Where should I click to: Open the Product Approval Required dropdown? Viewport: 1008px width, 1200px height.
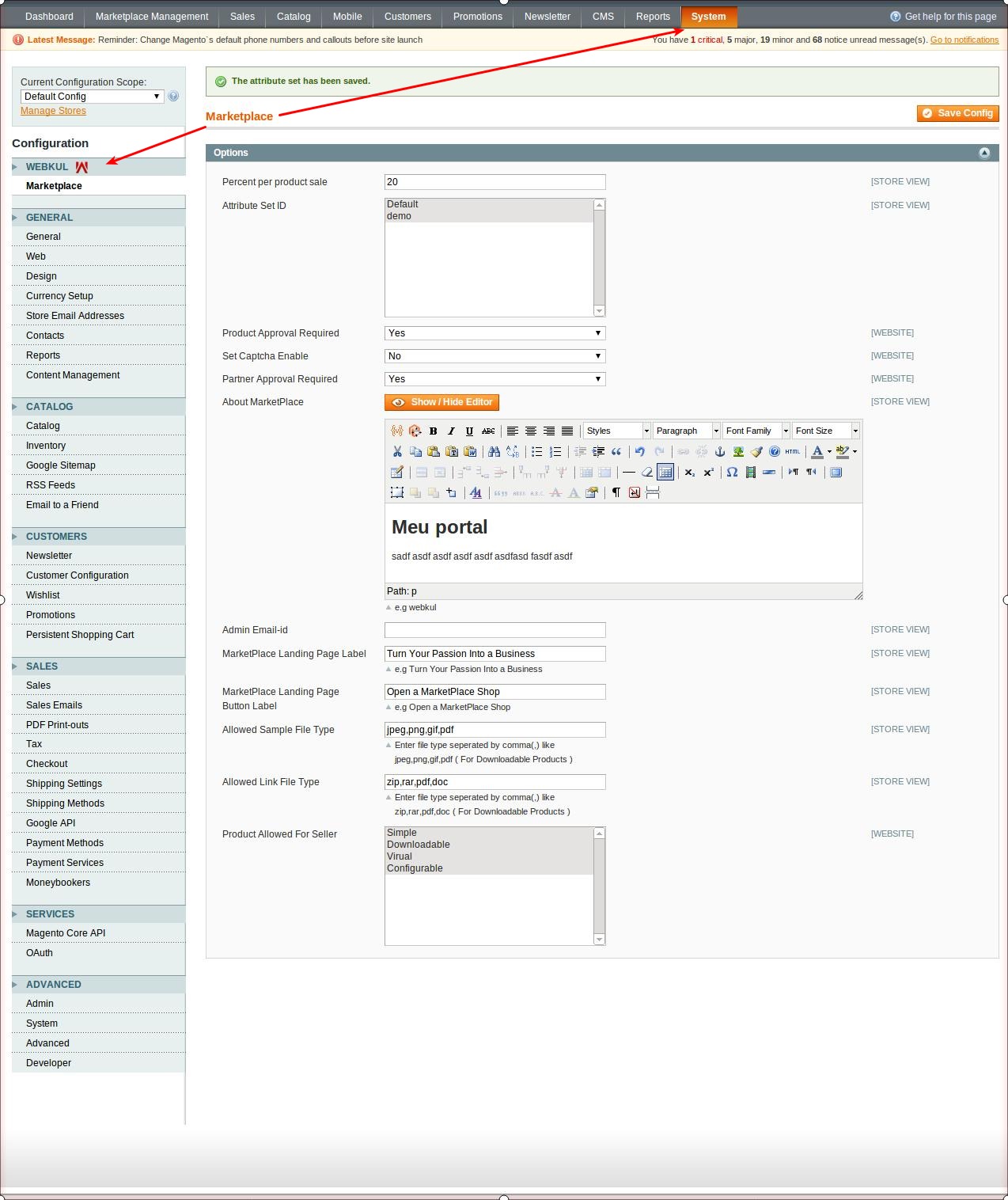pyautogui.click(x=495, y=333)
